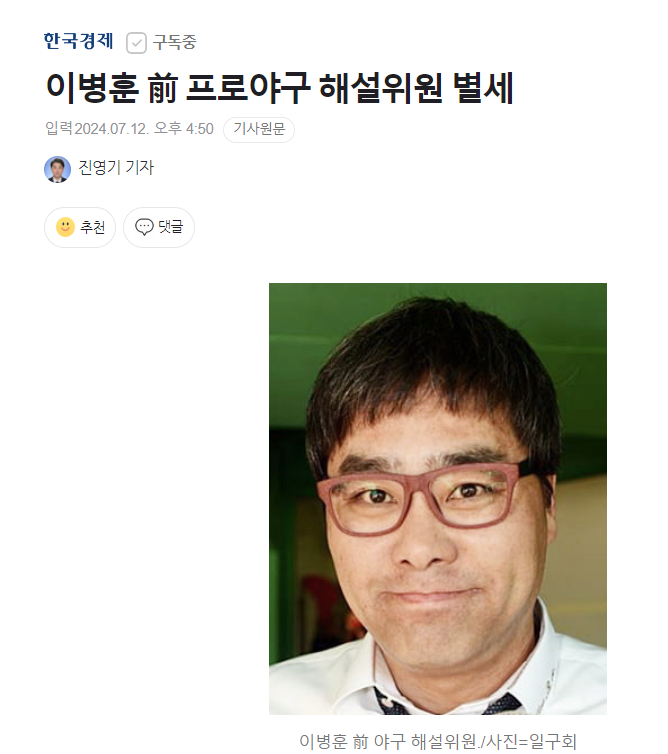Open the 댓글 comments label
This screenshot has width=668, height=754.
click(171, 226)
